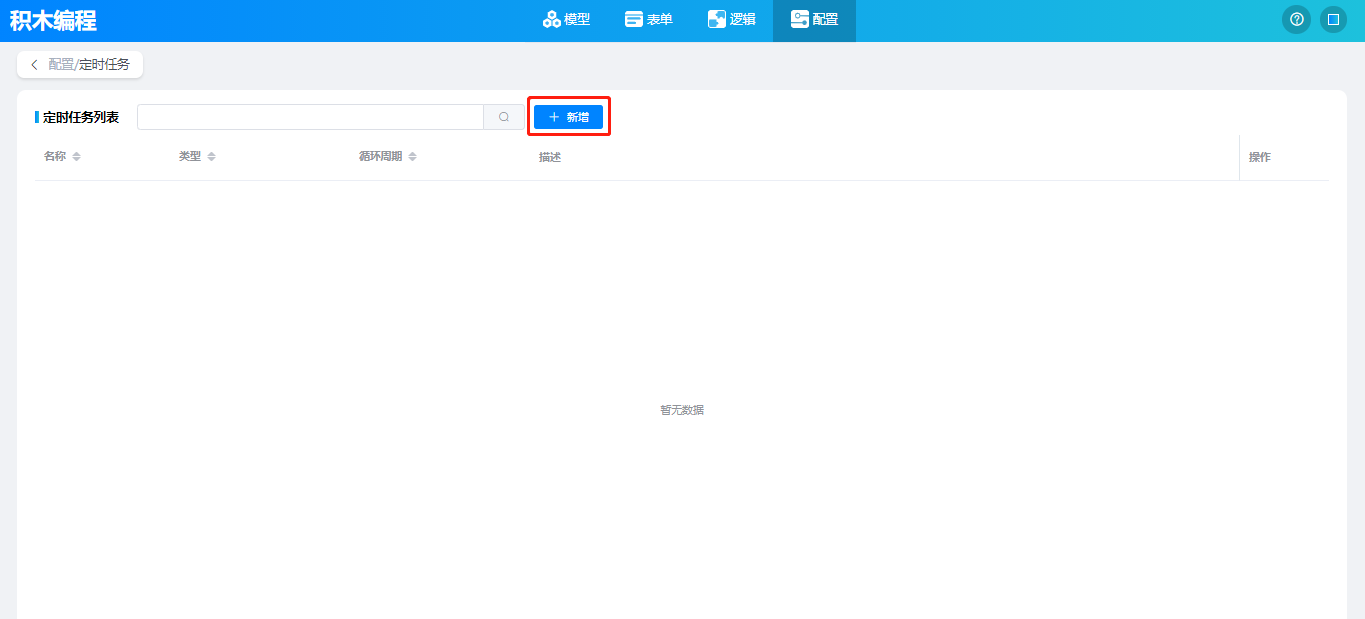Image resolution: width=1365 pixels, height=619 pixels.
Task: Open the 模型 tab
Action: (566, 19)
